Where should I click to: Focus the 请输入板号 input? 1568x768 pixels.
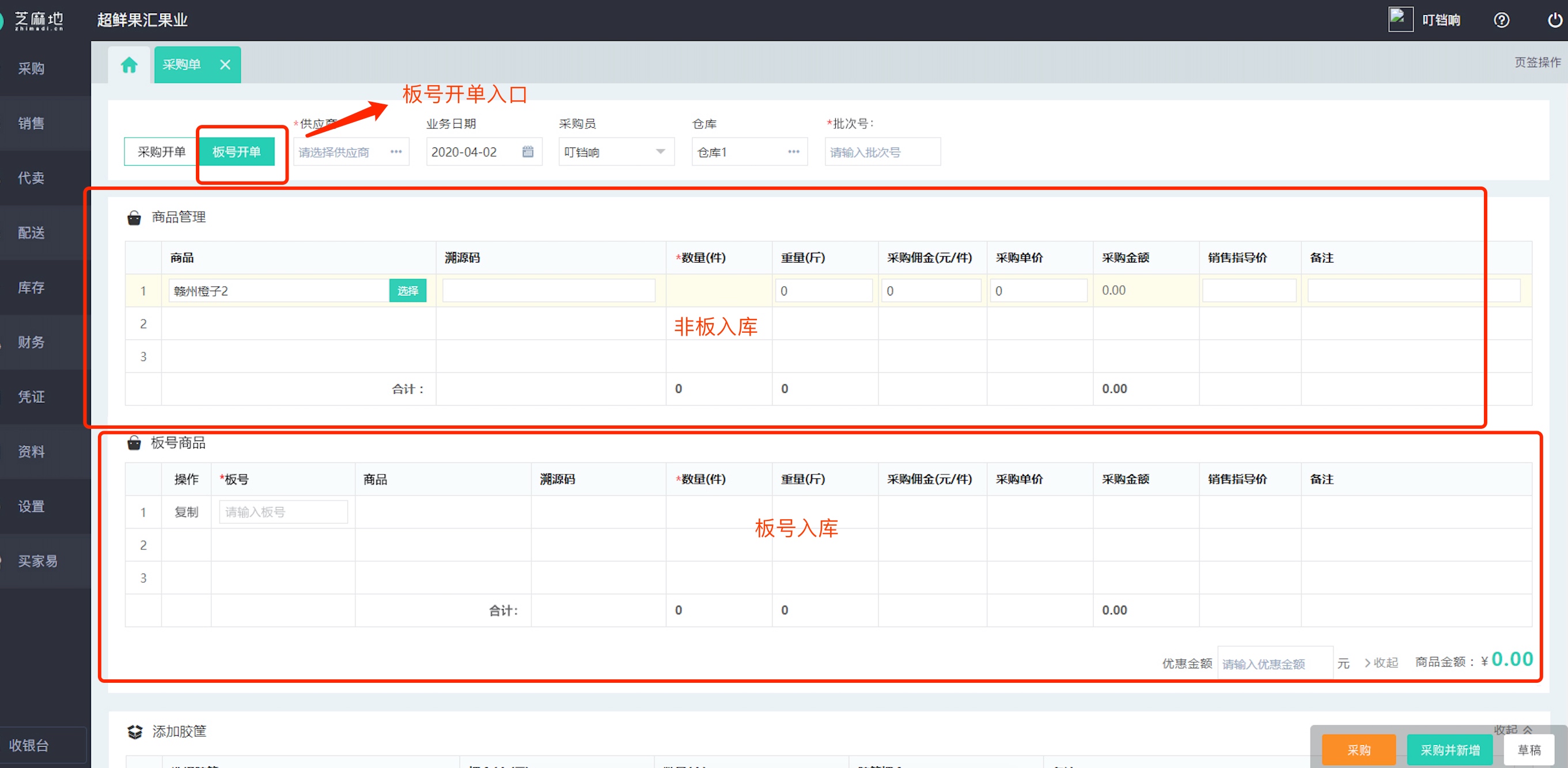pyautogui.click(x=283, y=512)
